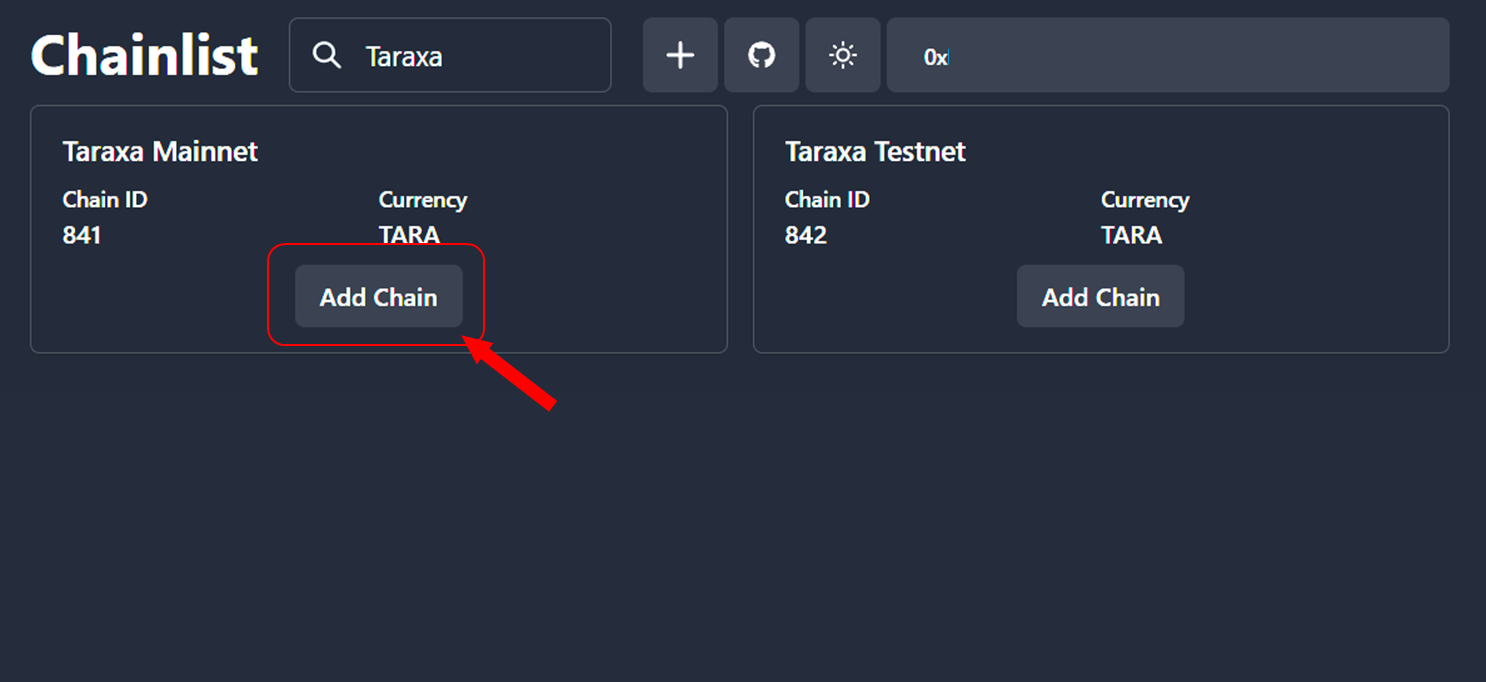Open the GitHub repository icon

pyautogui.click(x=762, y=55)
